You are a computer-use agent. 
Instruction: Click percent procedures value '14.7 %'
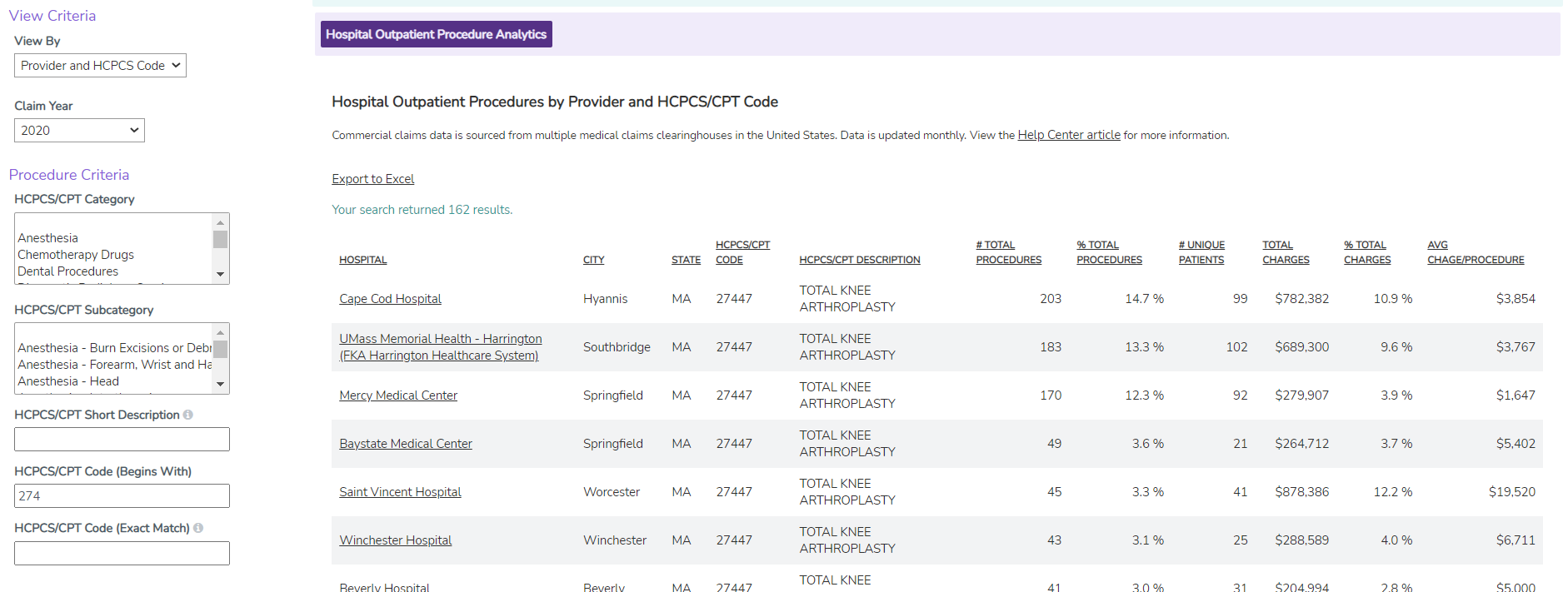[x=1145, y=299]
